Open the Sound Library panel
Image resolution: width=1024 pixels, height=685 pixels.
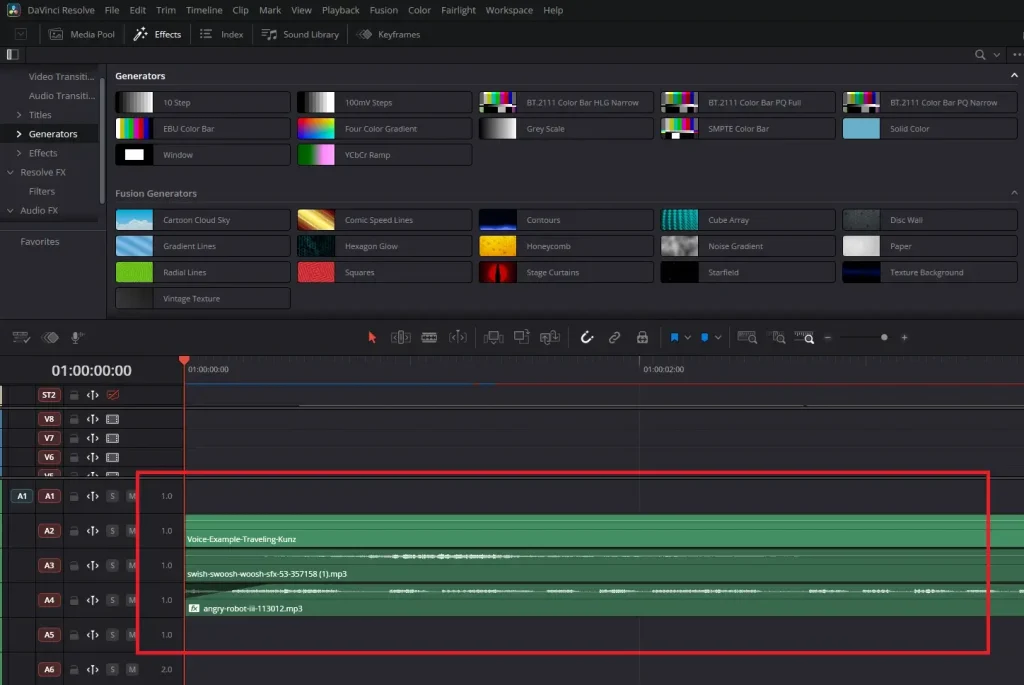coord(300,35)
